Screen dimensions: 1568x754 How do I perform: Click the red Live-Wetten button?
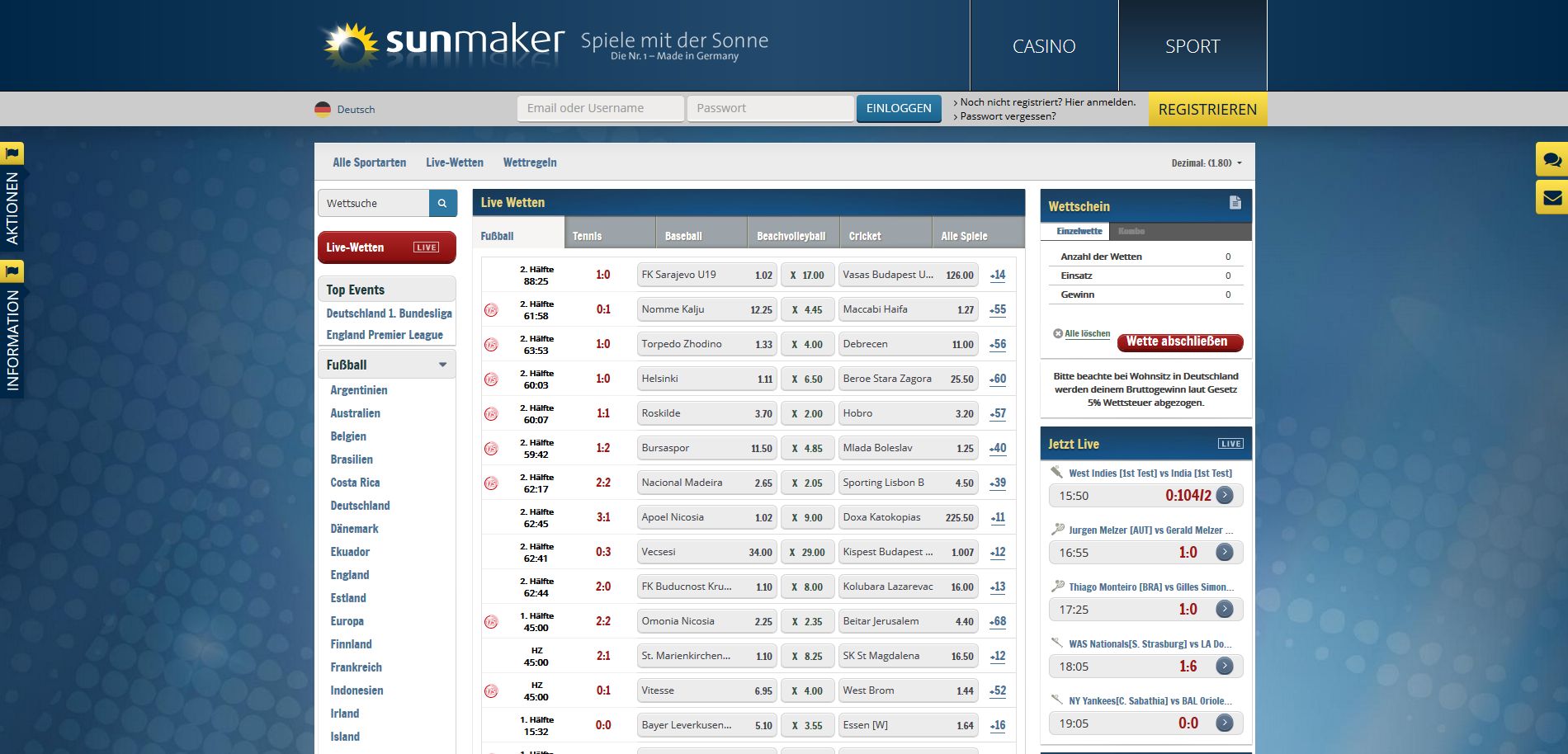coord(386,247)
